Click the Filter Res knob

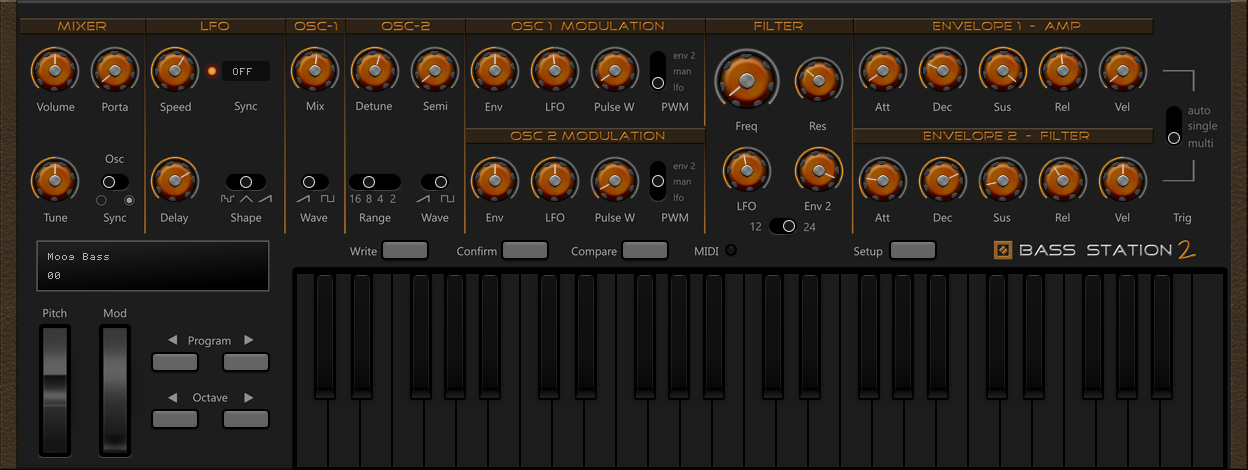(818, 80)
